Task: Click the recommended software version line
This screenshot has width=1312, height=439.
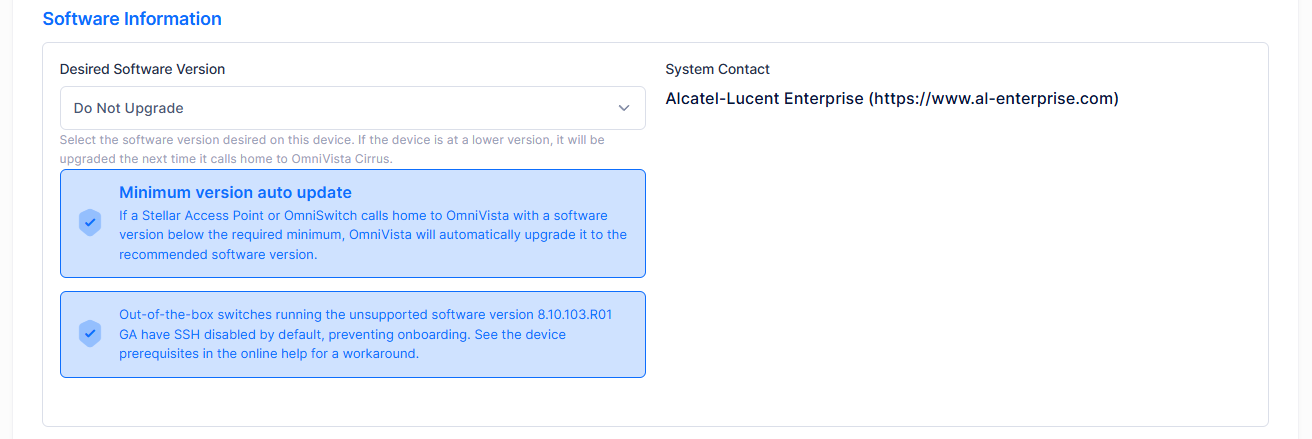Action: [x=218, y=254]
